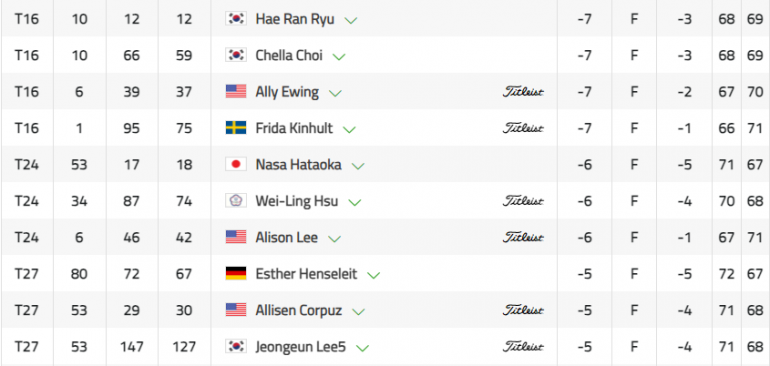Expand Nasa Hataoka row using the chevron
The image size is (770, 366).
(x=358, y=166)
